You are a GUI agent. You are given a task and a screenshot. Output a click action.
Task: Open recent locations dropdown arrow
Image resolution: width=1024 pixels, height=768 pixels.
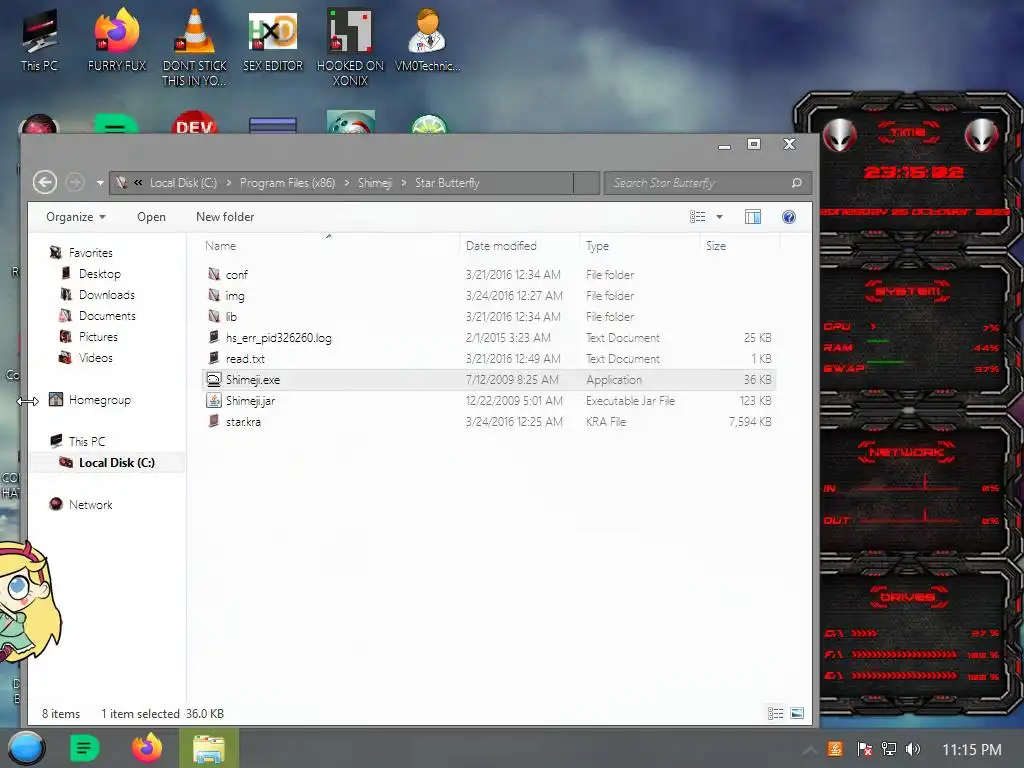pyautogui.click(x=100, y=183)
